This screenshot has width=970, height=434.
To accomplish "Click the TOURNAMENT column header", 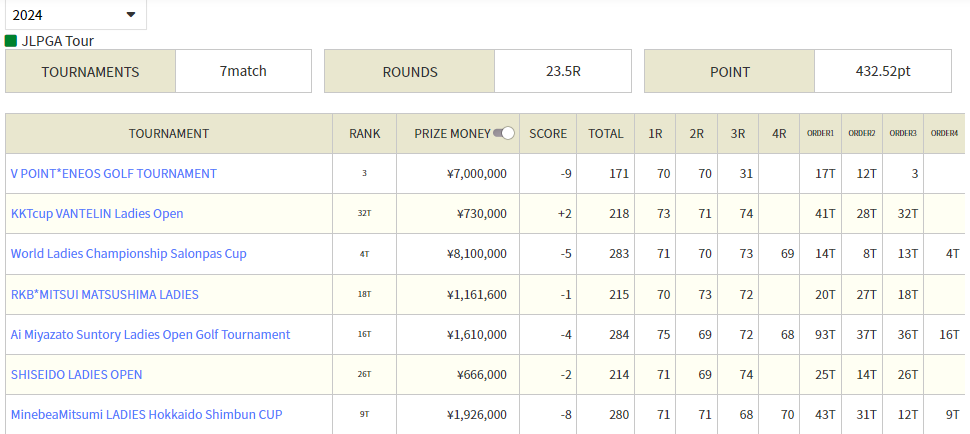I will tap(169, 134).
